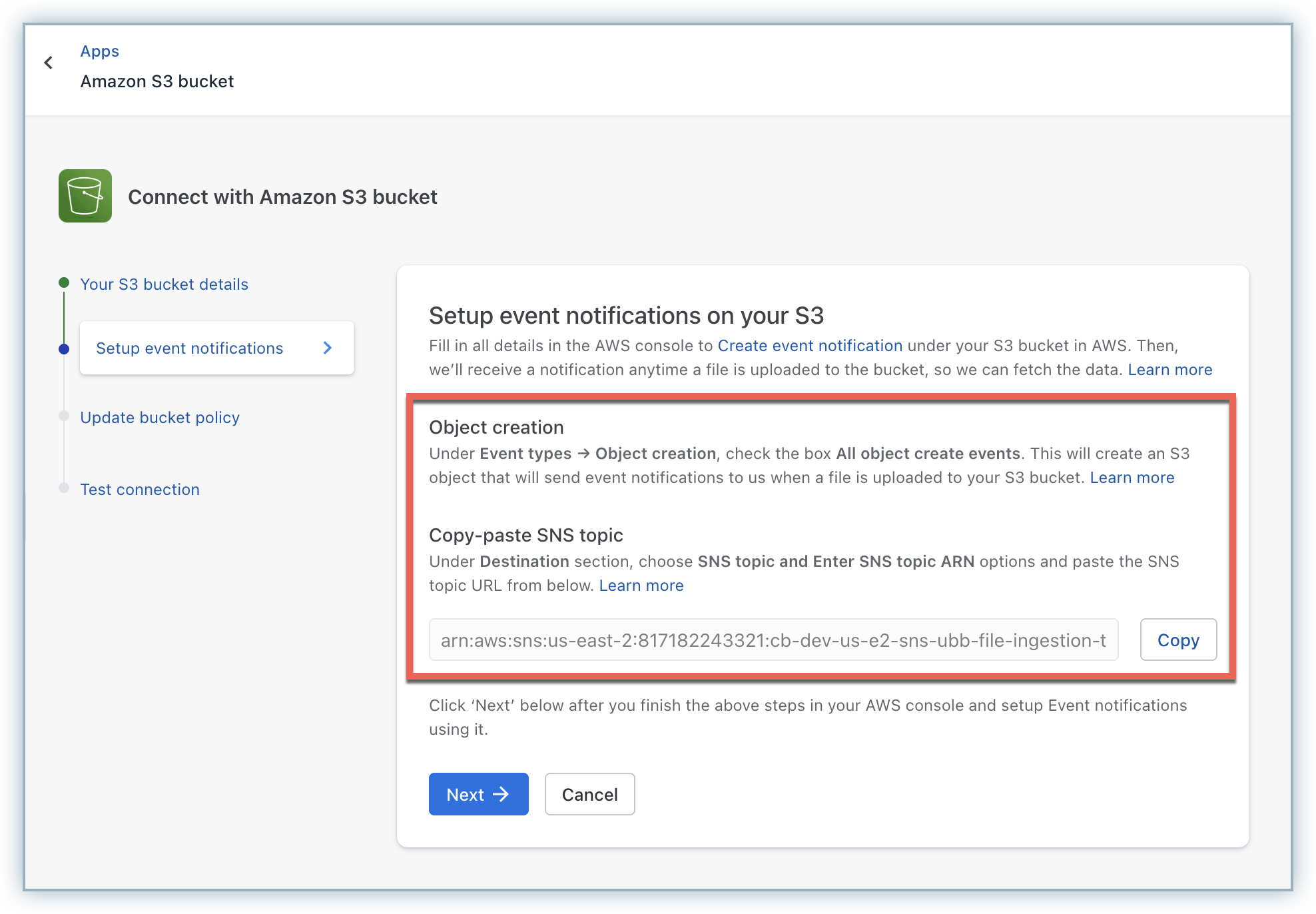The width and height of the screenshot is (1316, 914).
Task: Select Setup event notifications step
Action: (190, 348)
